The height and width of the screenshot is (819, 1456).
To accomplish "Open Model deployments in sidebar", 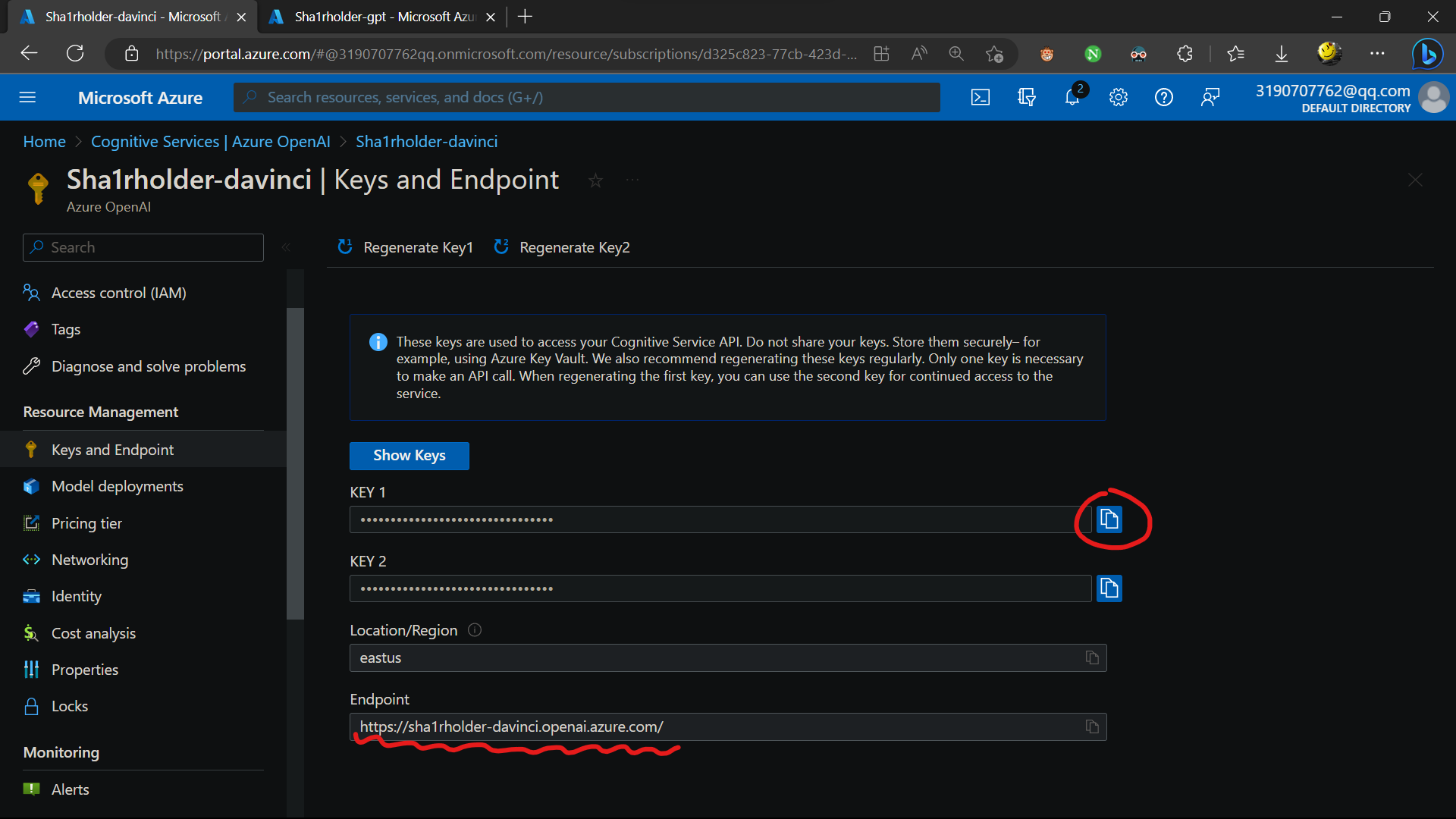I will coord(117,486).
